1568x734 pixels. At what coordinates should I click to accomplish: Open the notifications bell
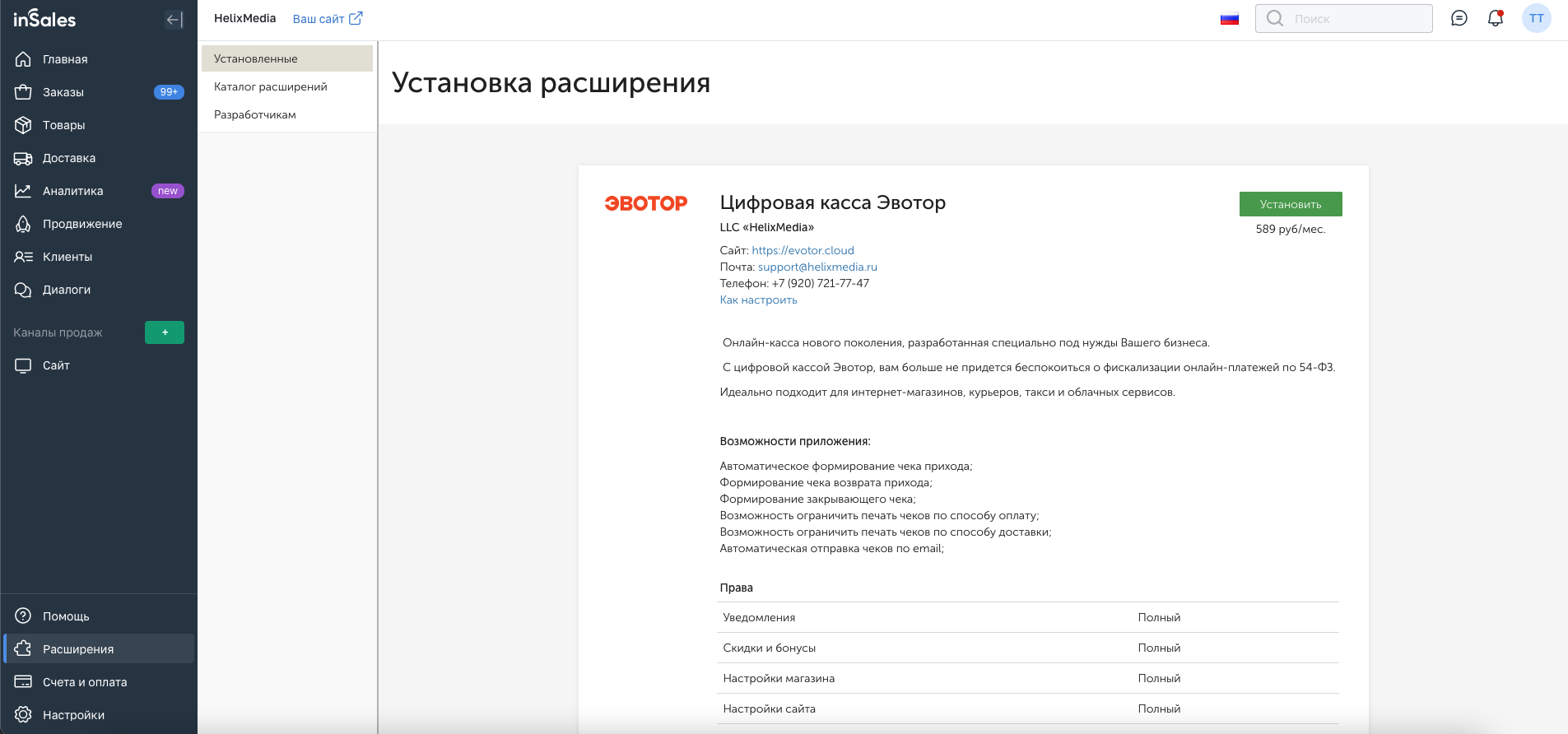coord(1496,18)
